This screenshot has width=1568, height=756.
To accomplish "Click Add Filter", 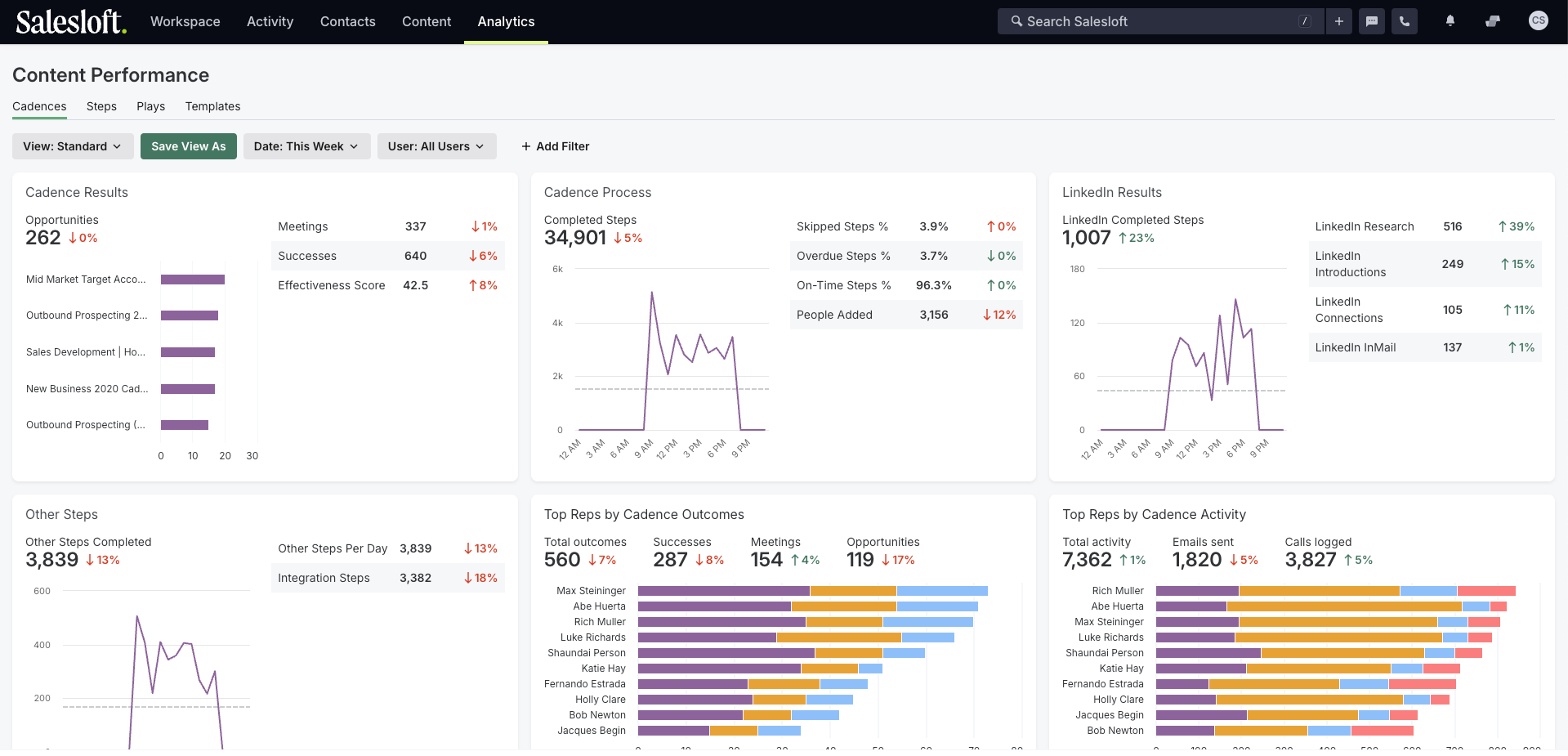I will pos(556,146).
